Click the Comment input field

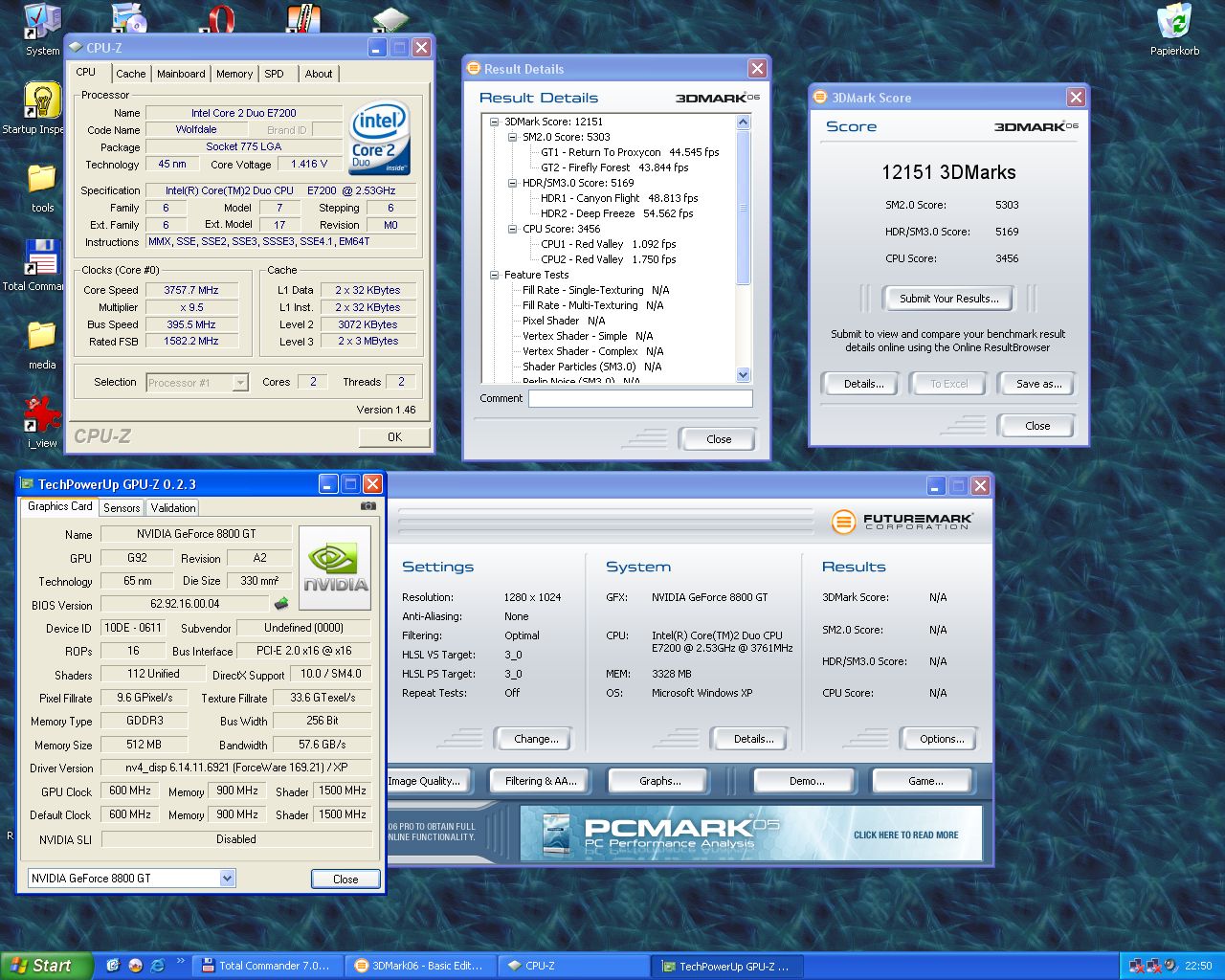click(x=640, y=399)
